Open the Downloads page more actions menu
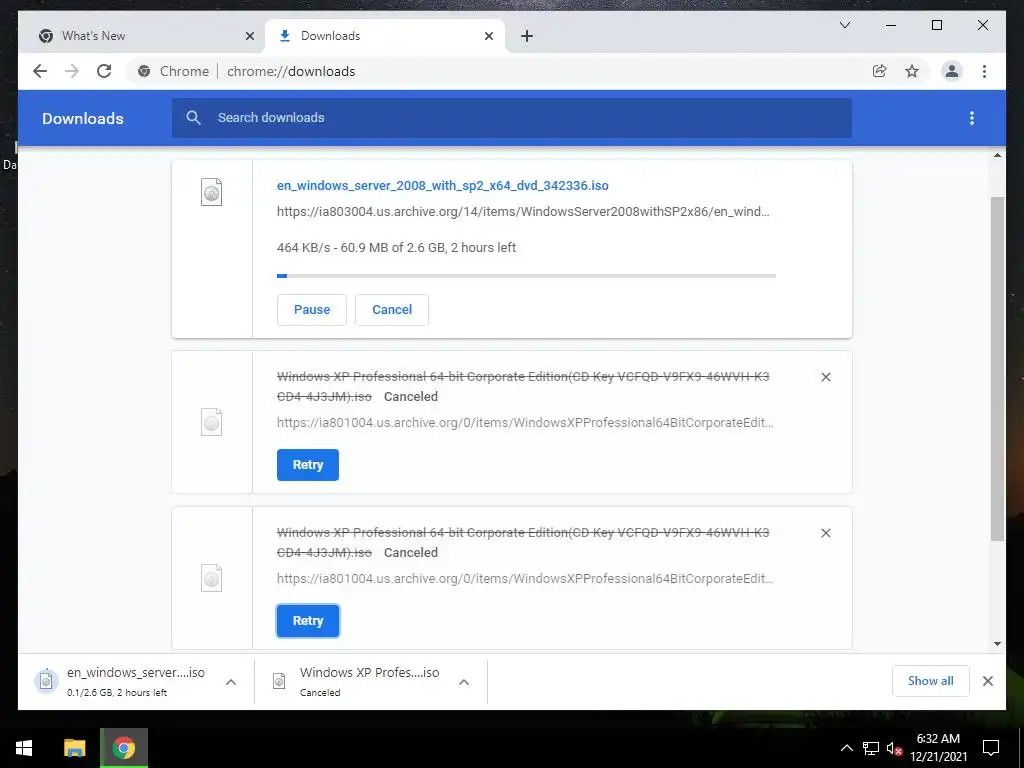Viewport: 1024px width, 768px height. click(x=972, y=118)
